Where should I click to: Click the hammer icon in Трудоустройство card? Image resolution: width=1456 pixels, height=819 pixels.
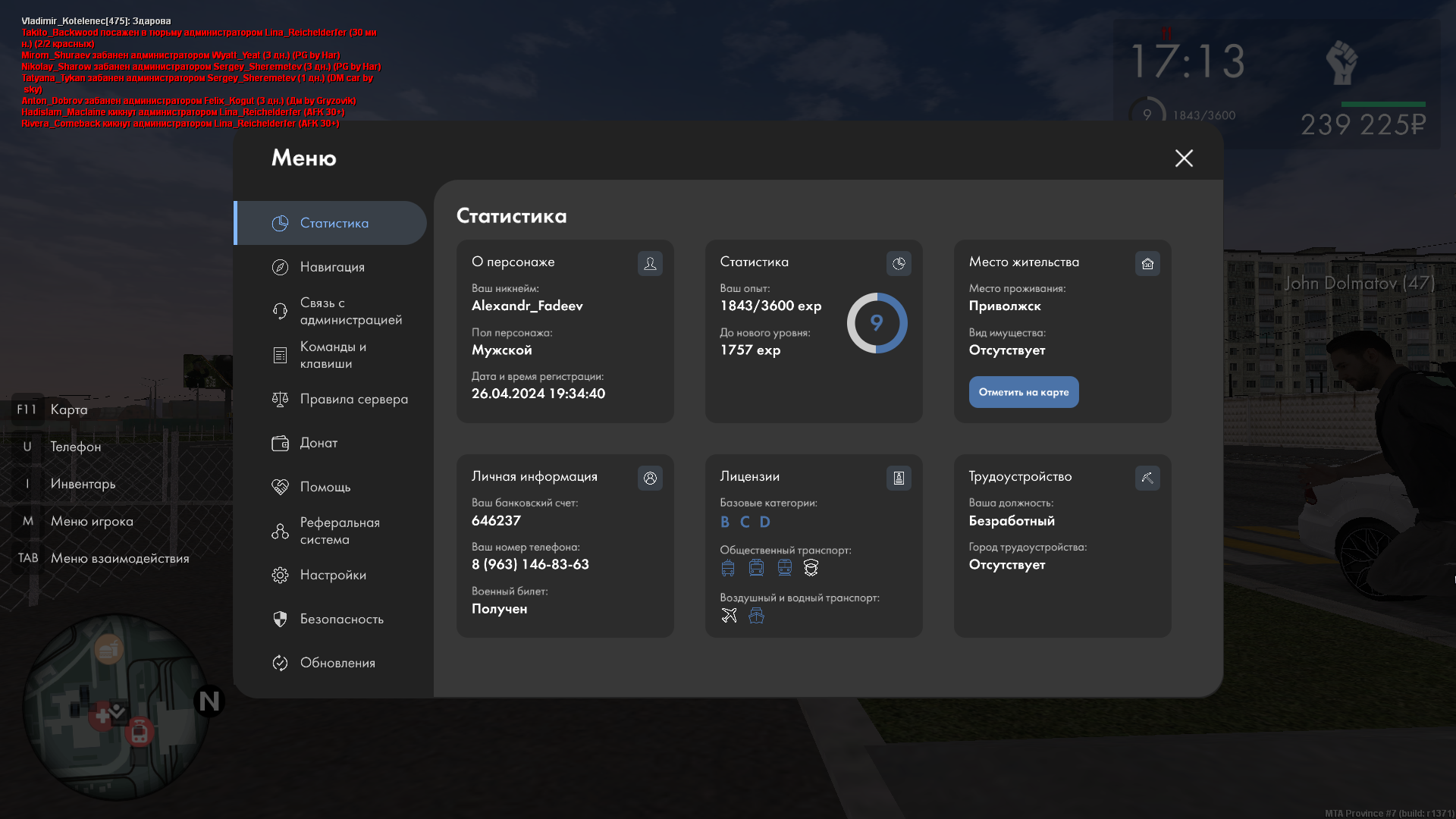(1147, 478)
